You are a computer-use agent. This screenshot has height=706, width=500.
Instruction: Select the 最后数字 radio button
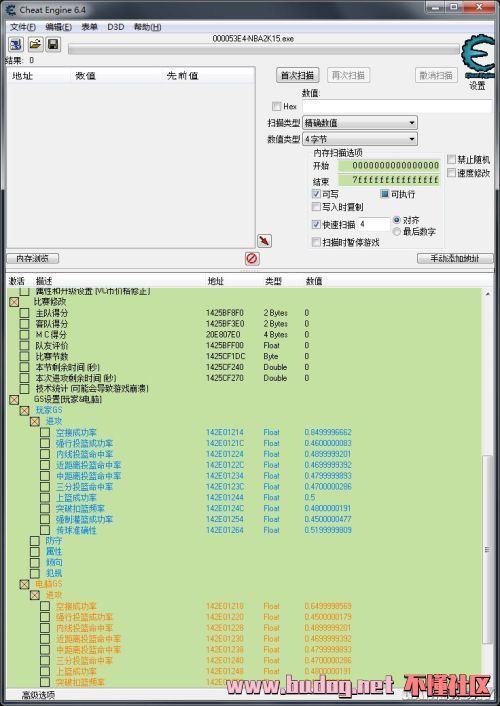[396, 231]
